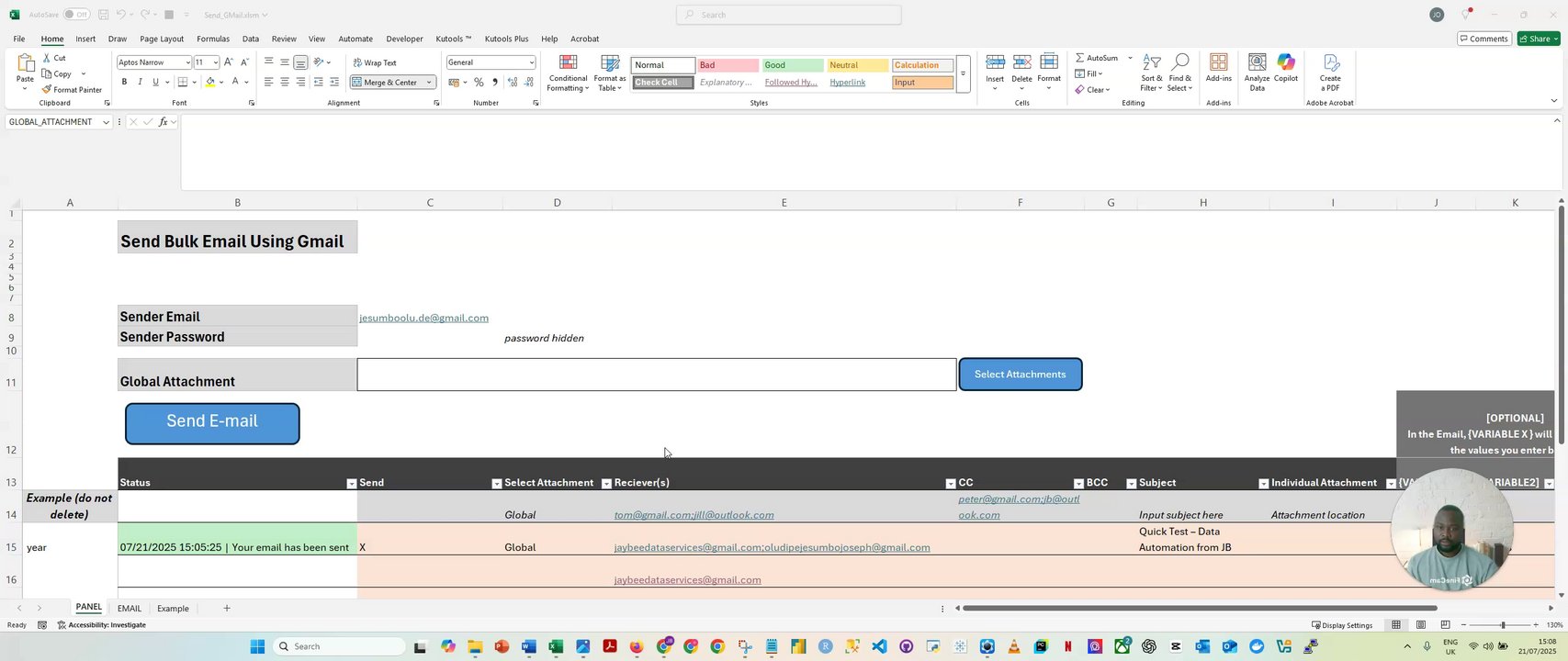1568x661 pixels.
Task: Click the AutoSum sigma icon
Action: [1080, 58]
